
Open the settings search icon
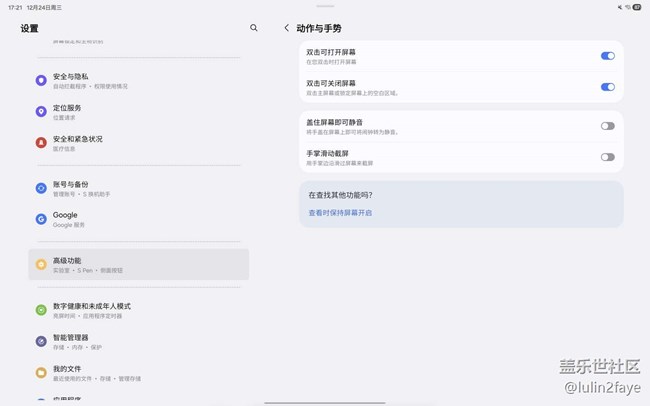(254, 28)
